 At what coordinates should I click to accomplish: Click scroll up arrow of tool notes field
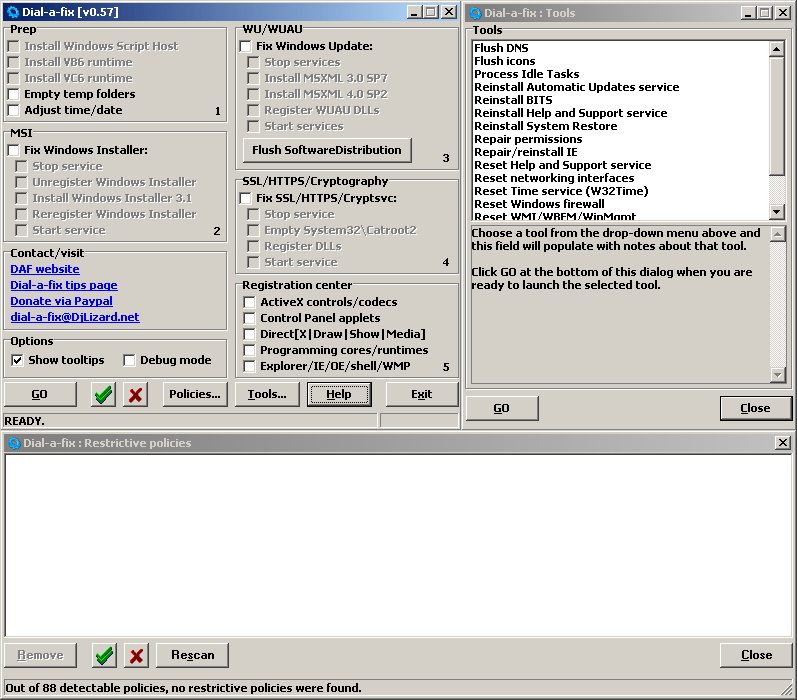pos(778,234)
